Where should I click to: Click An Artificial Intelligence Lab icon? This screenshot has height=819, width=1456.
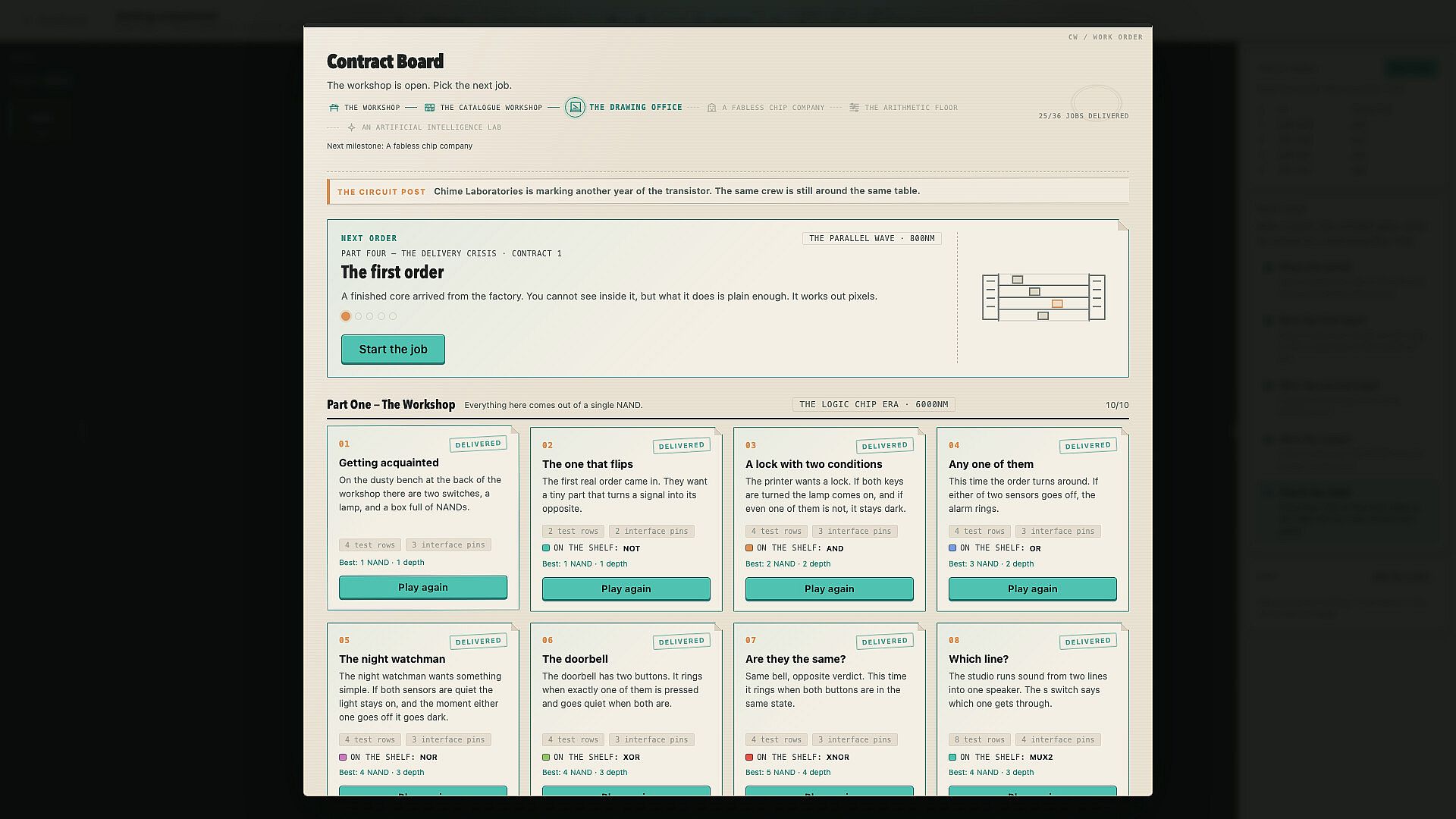[351, 127]
